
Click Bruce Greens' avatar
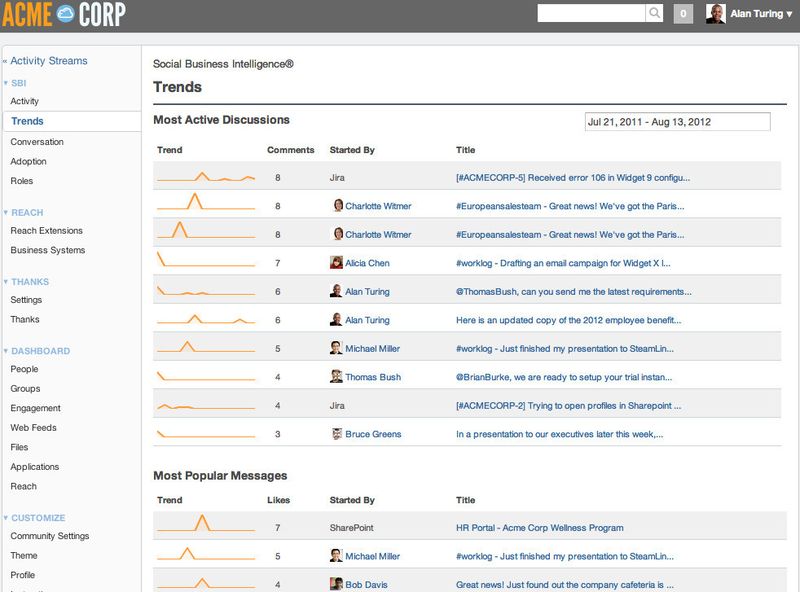[x=337, y=434]
